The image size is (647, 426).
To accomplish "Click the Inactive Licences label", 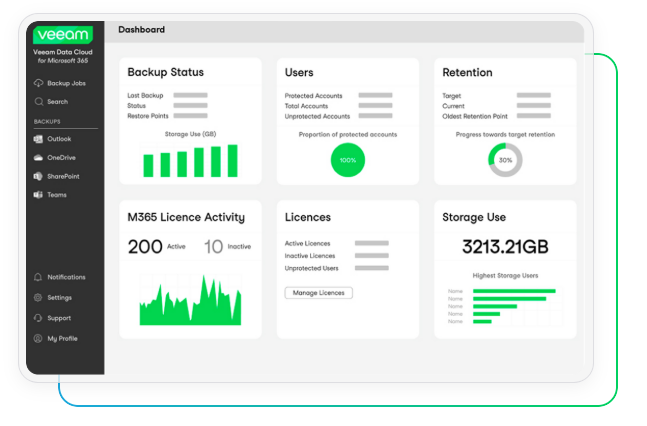I will 310,256.
